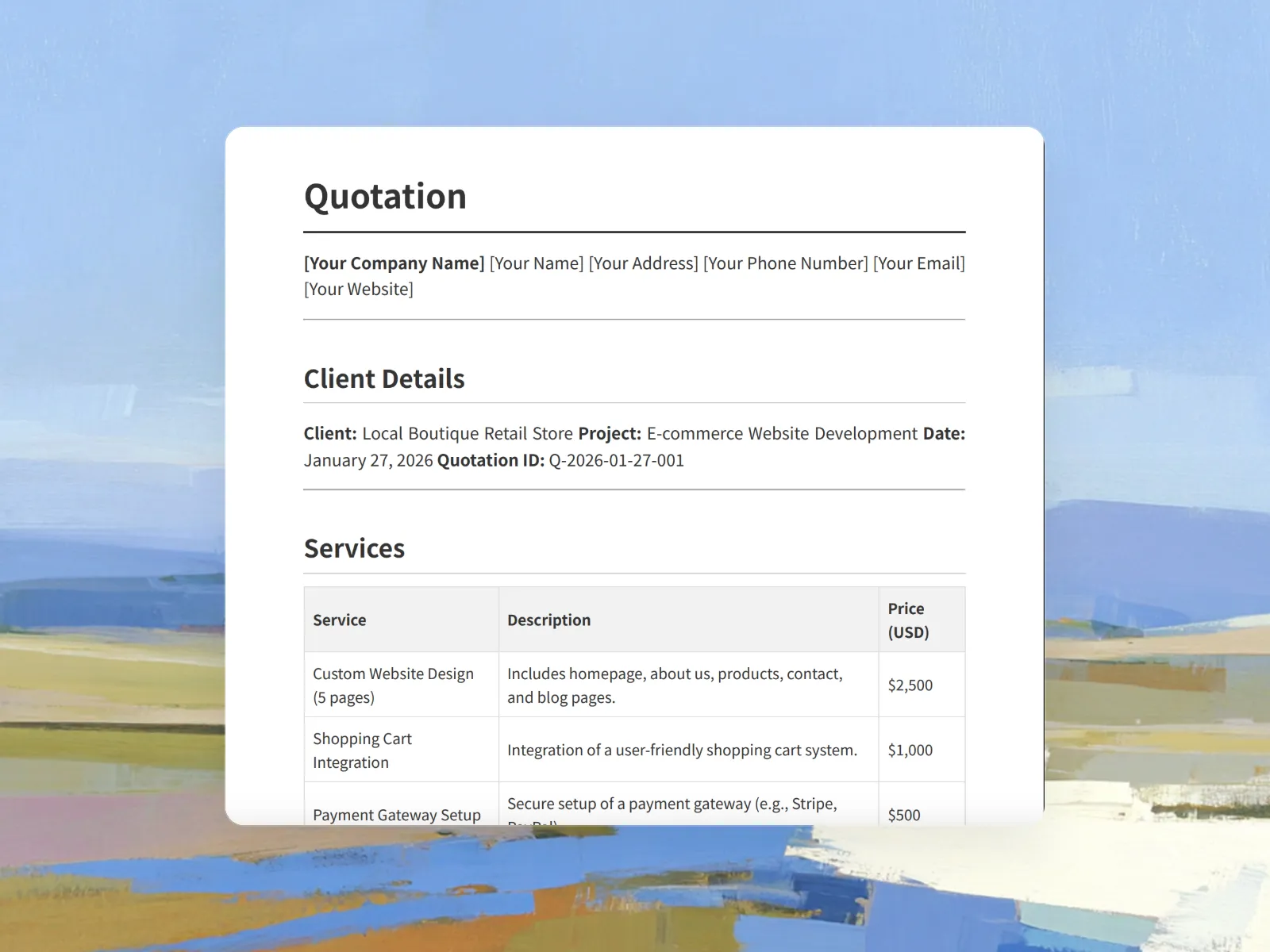Screen dimensions: 1270x952
Task: Select E-commerce Website Development project text
Action: [782, 434]
